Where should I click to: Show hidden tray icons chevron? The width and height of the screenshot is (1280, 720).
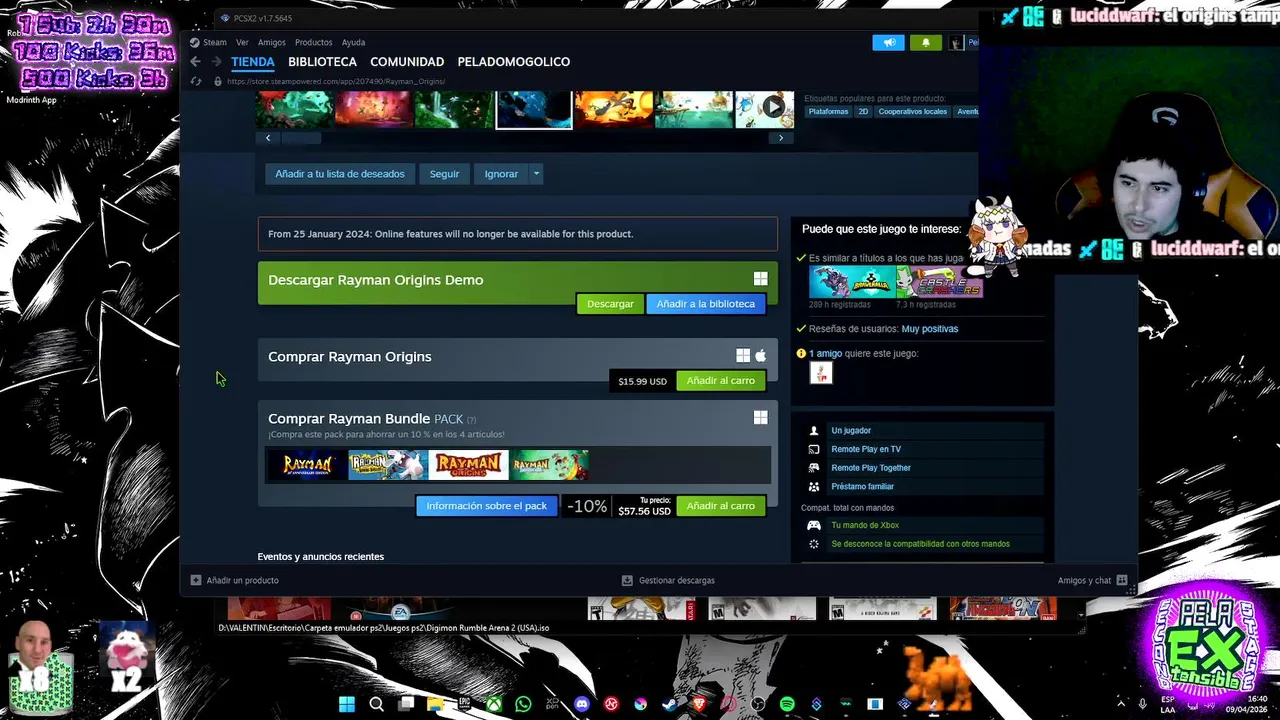coord(1121,703)
